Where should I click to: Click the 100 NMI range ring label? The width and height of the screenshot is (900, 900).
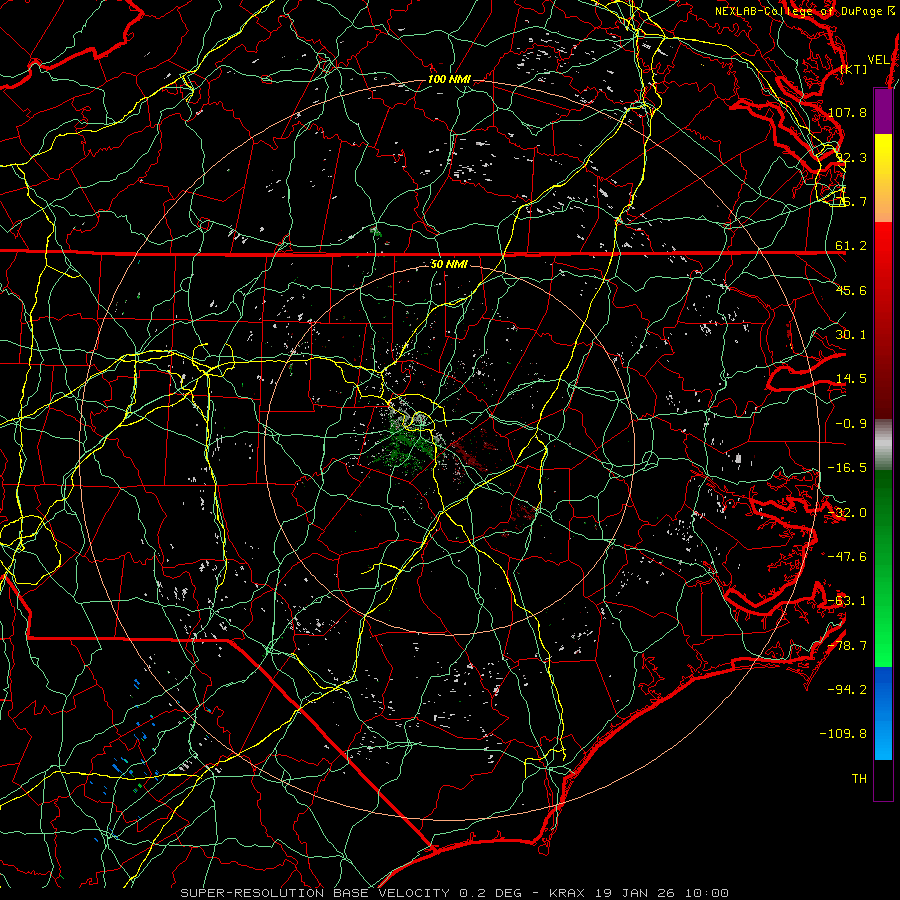(x=449, y=79)
